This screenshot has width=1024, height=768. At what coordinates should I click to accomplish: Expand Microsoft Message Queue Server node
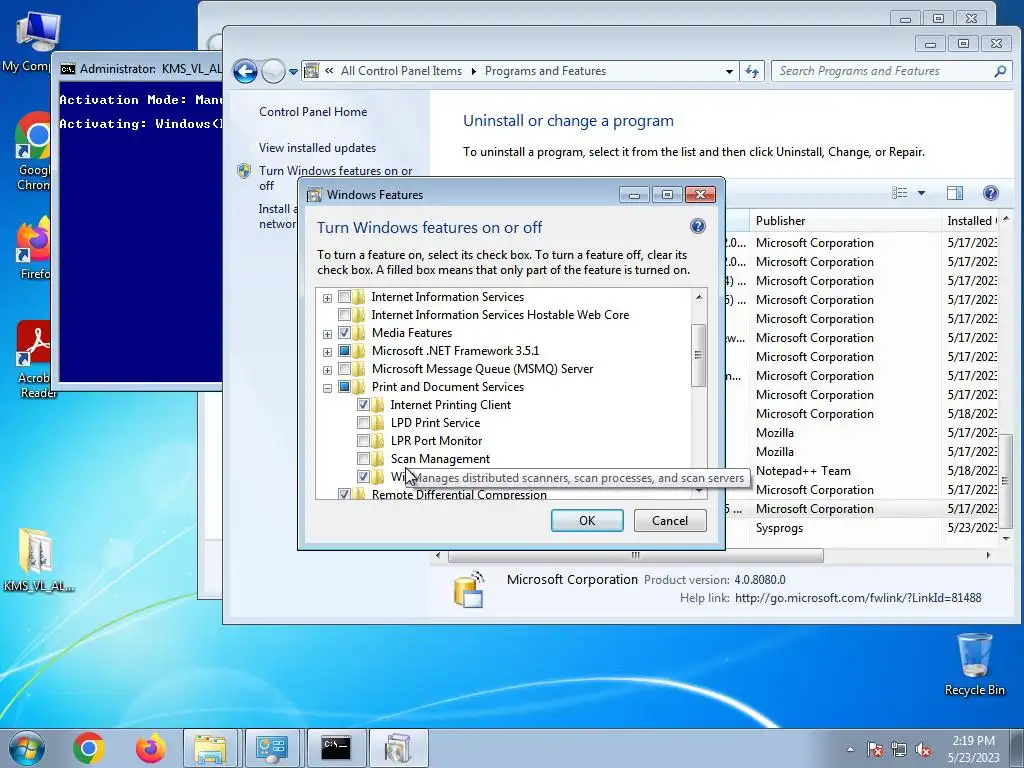327,370
